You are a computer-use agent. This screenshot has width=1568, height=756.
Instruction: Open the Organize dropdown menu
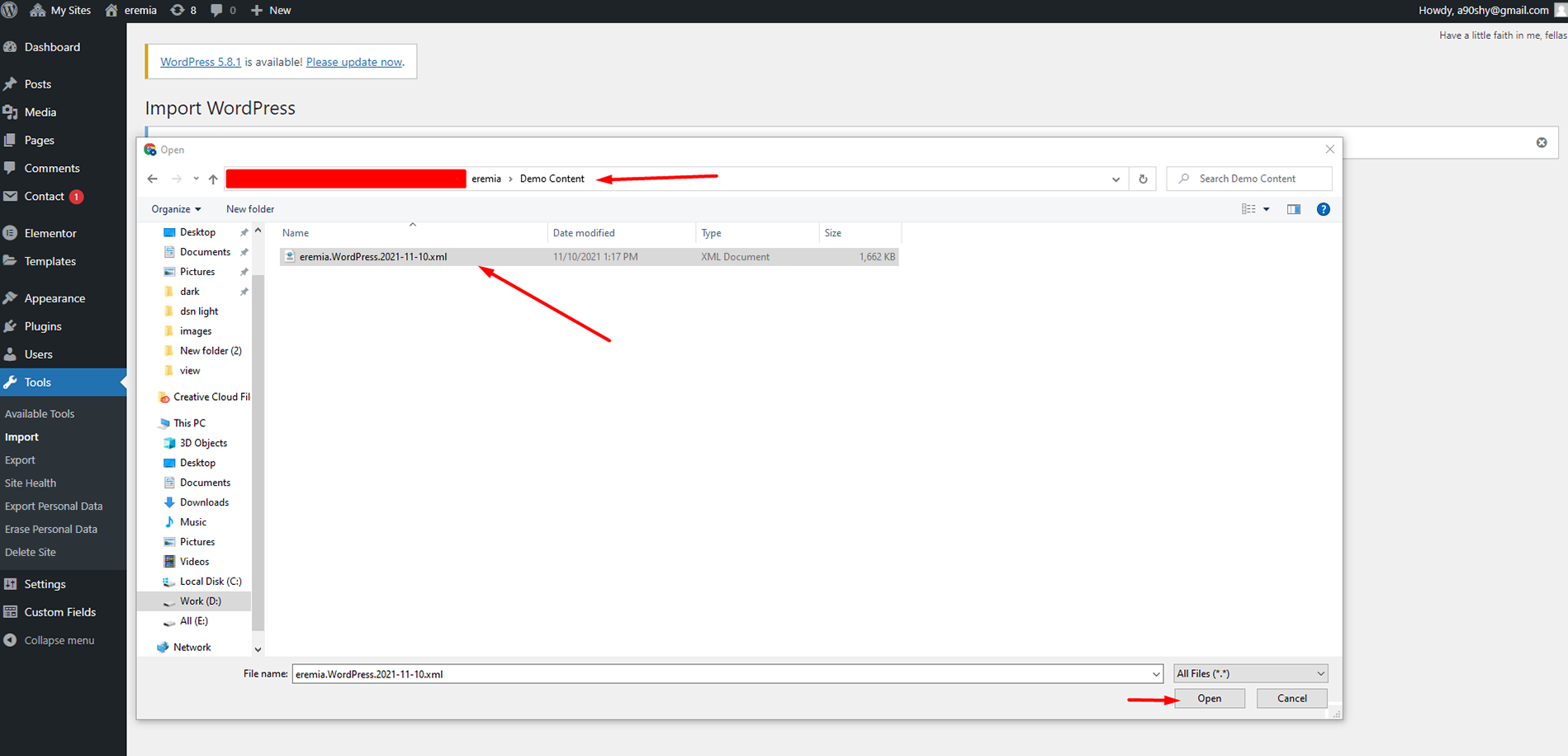176,209
